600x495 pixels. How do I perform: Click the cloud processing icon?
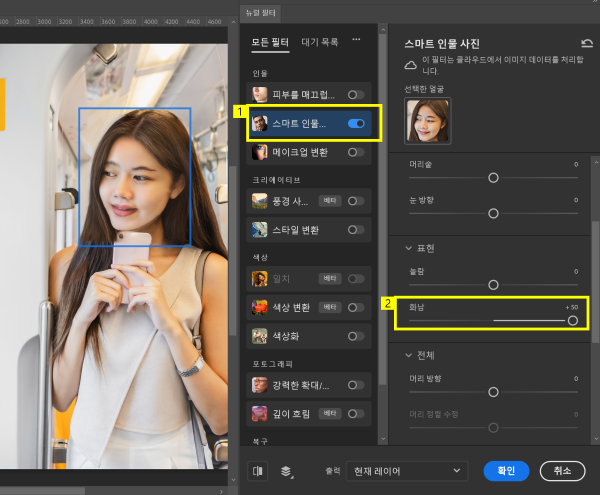click(411, 65)
